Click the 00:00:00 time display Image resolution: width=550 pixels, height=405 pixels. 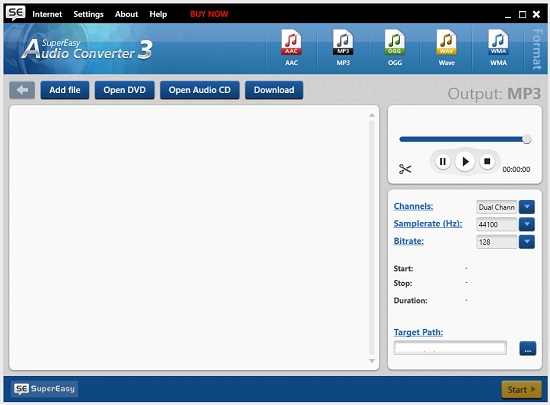click(x=516, y=169)
